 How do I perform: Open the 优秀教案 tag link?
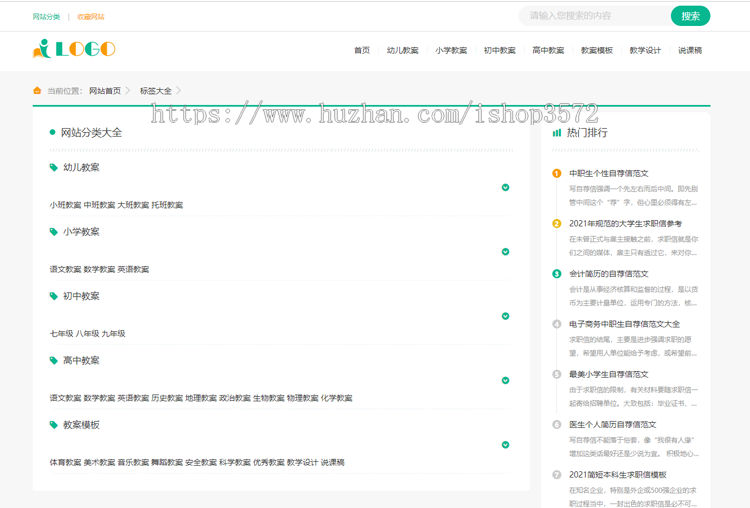click(x=269, y=463)
